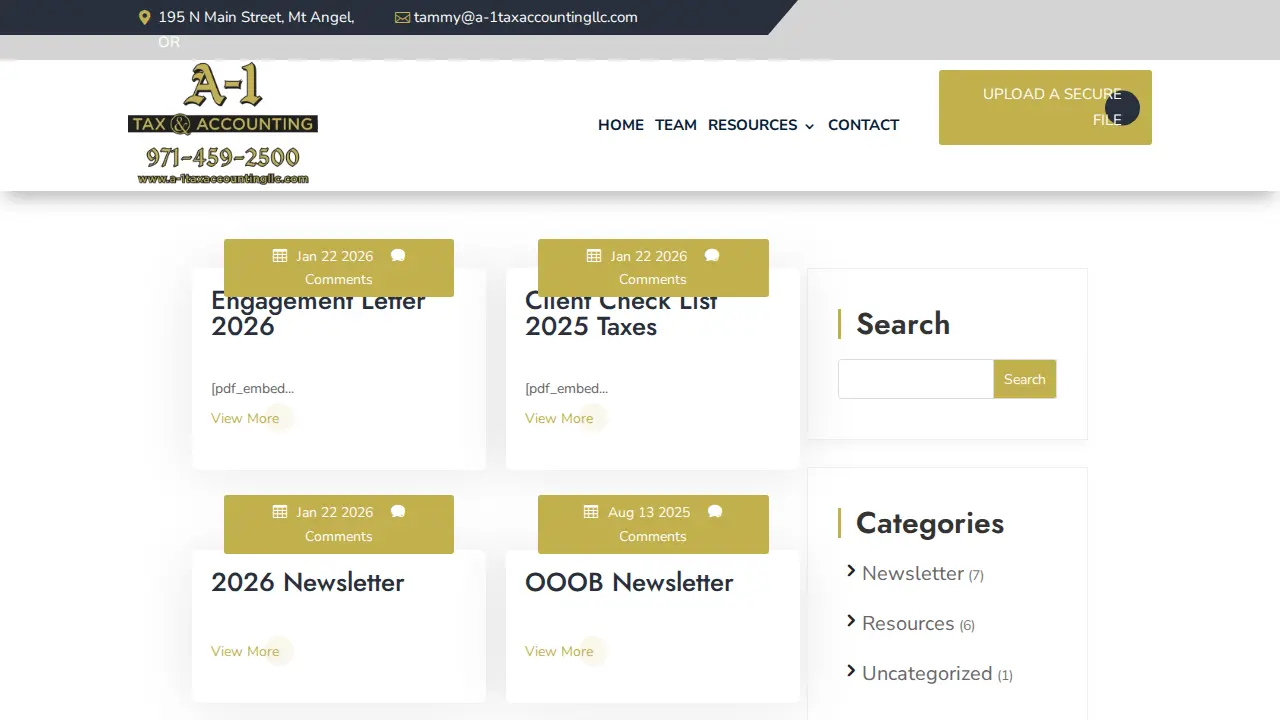The height and width of the screenshot is (720, 1280).
Task: Open the Newsletter category link
Action: 913,573
